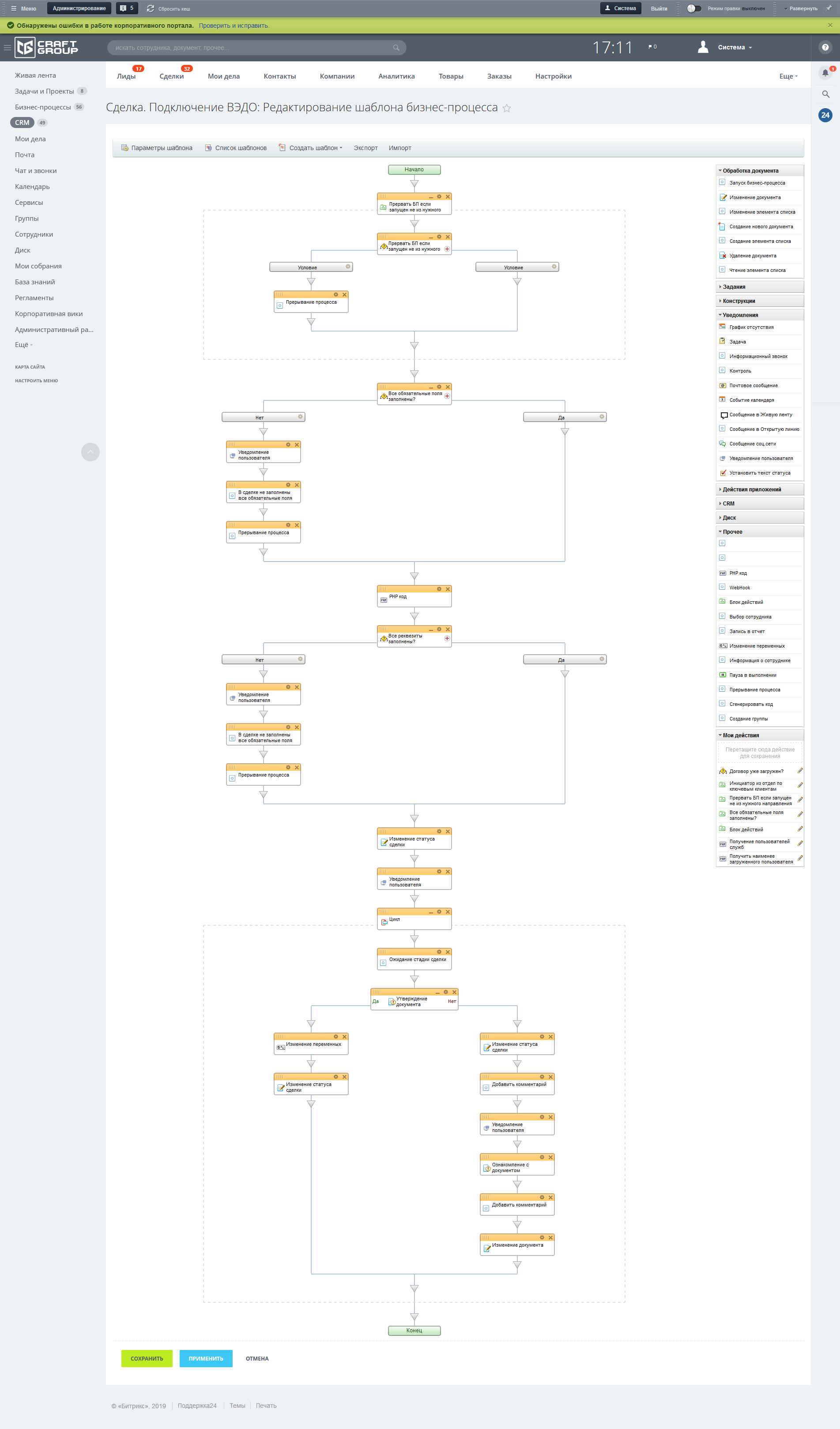Click the green Сохранить button
The image size is (840, 1429).
[147, 1358]
